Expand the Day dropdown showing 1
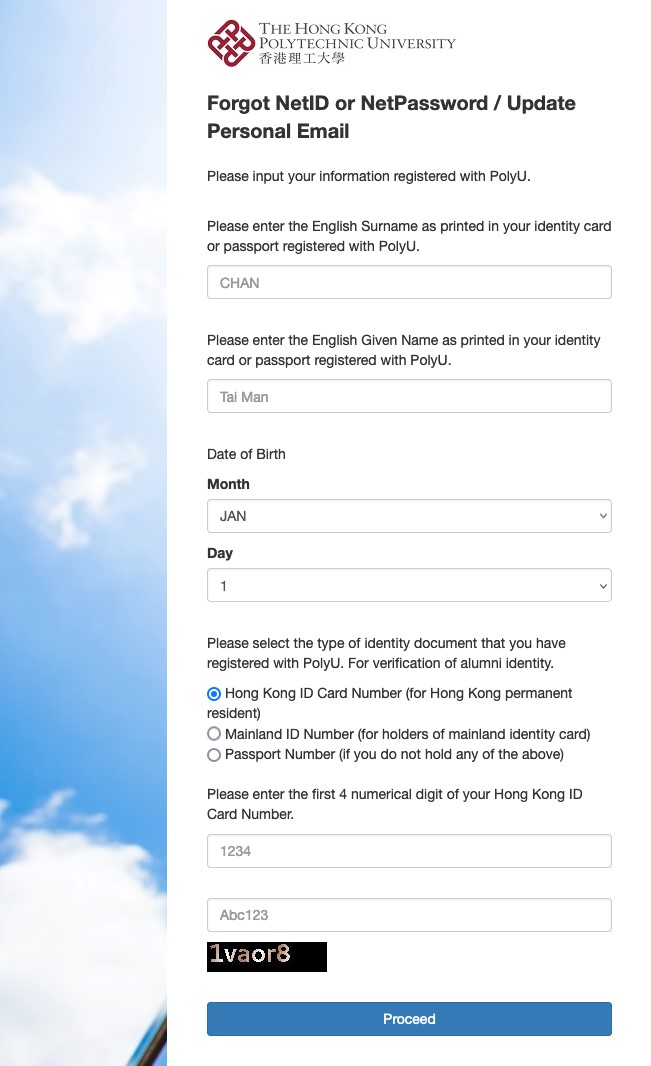This screenshot has width=651, height=1066. click(409, 586)
